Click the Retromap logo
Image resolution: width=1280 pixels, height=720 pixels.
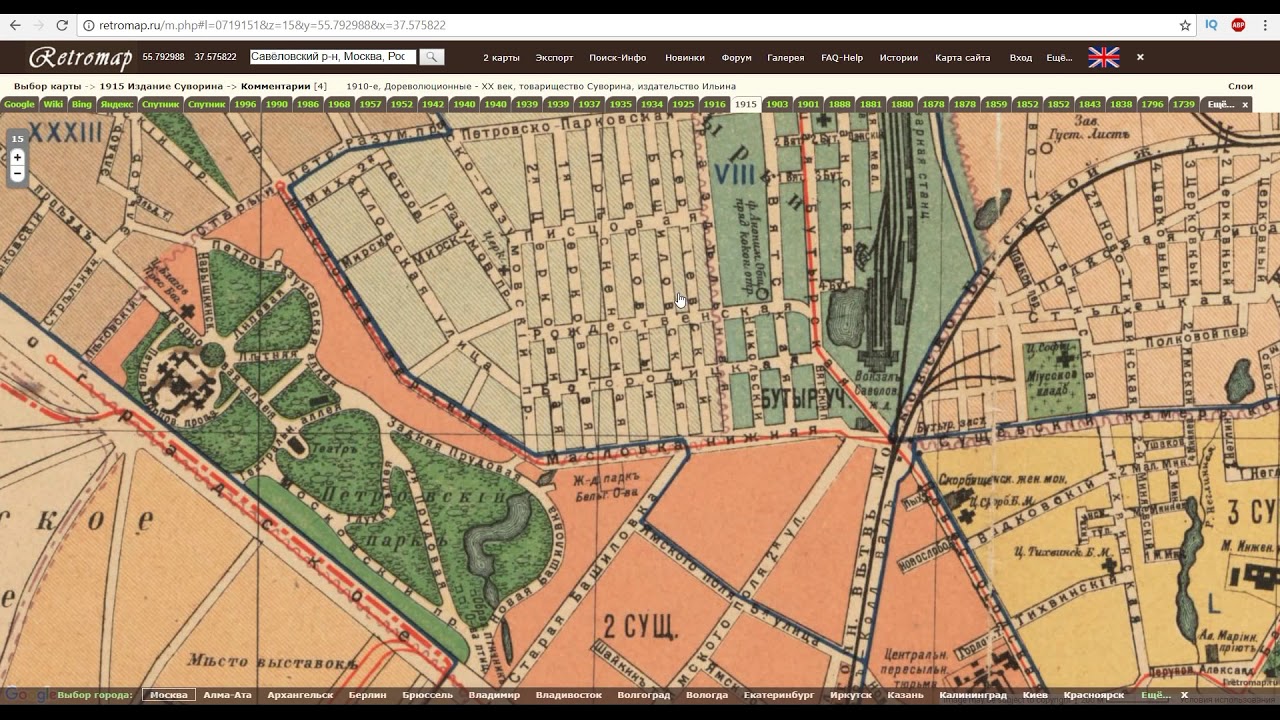pyautogui.click(x=80, y=58)
